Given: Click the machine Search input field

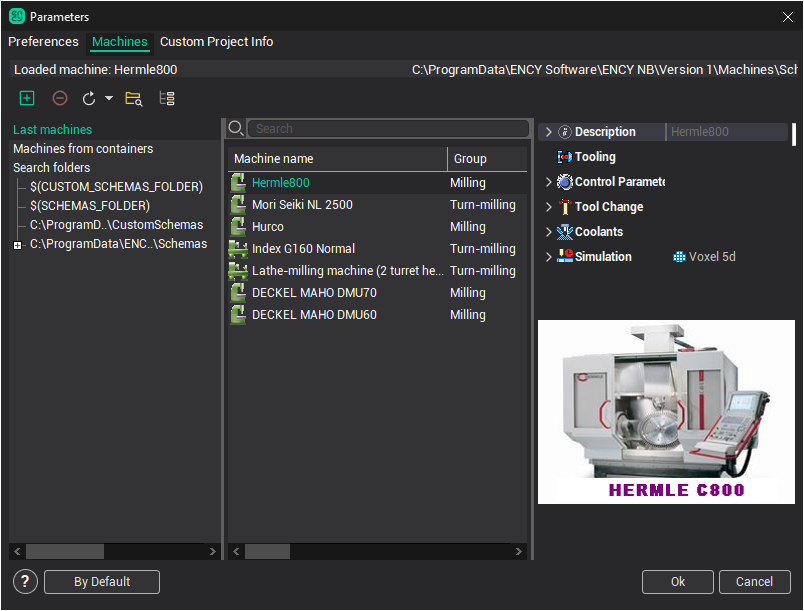Looking at the screenshot, I should pyautogui.click(x=388, y=128).
